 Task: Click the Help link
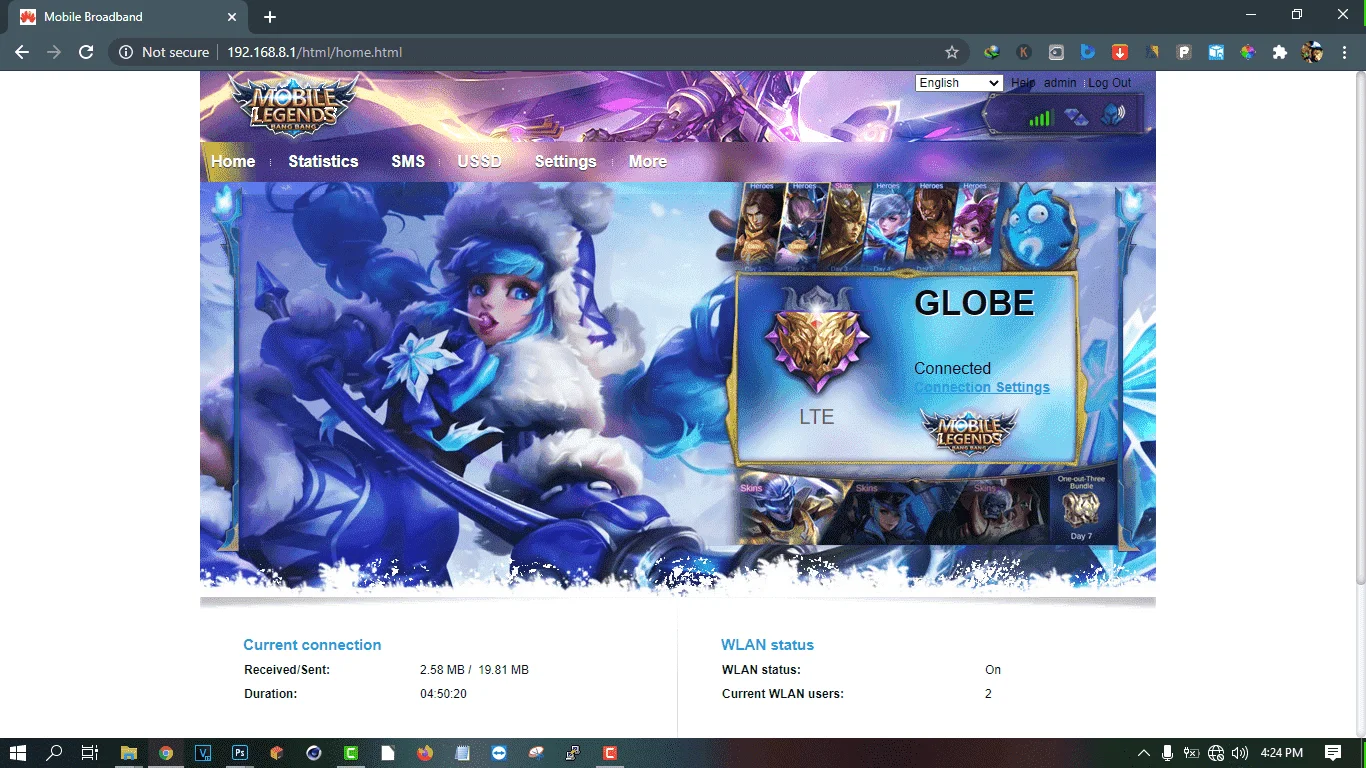click(1023, 83)
